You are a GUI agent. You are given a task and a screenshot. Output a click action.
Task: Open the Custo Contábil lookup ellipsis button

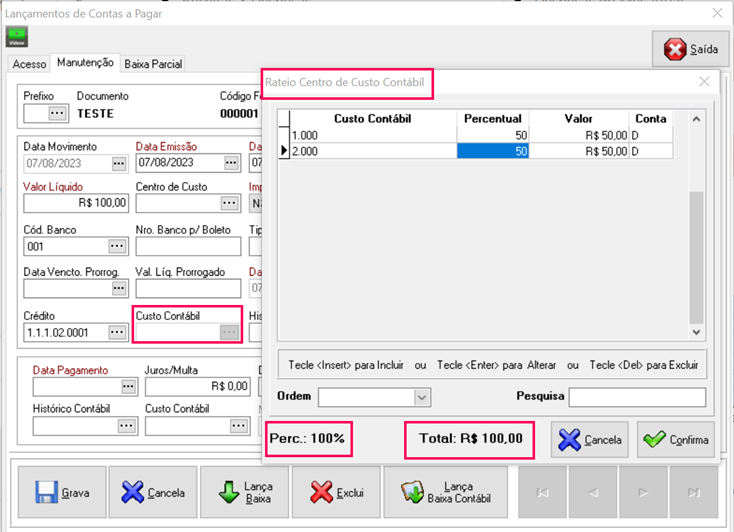pyautogui.click(x=230, y=332)
